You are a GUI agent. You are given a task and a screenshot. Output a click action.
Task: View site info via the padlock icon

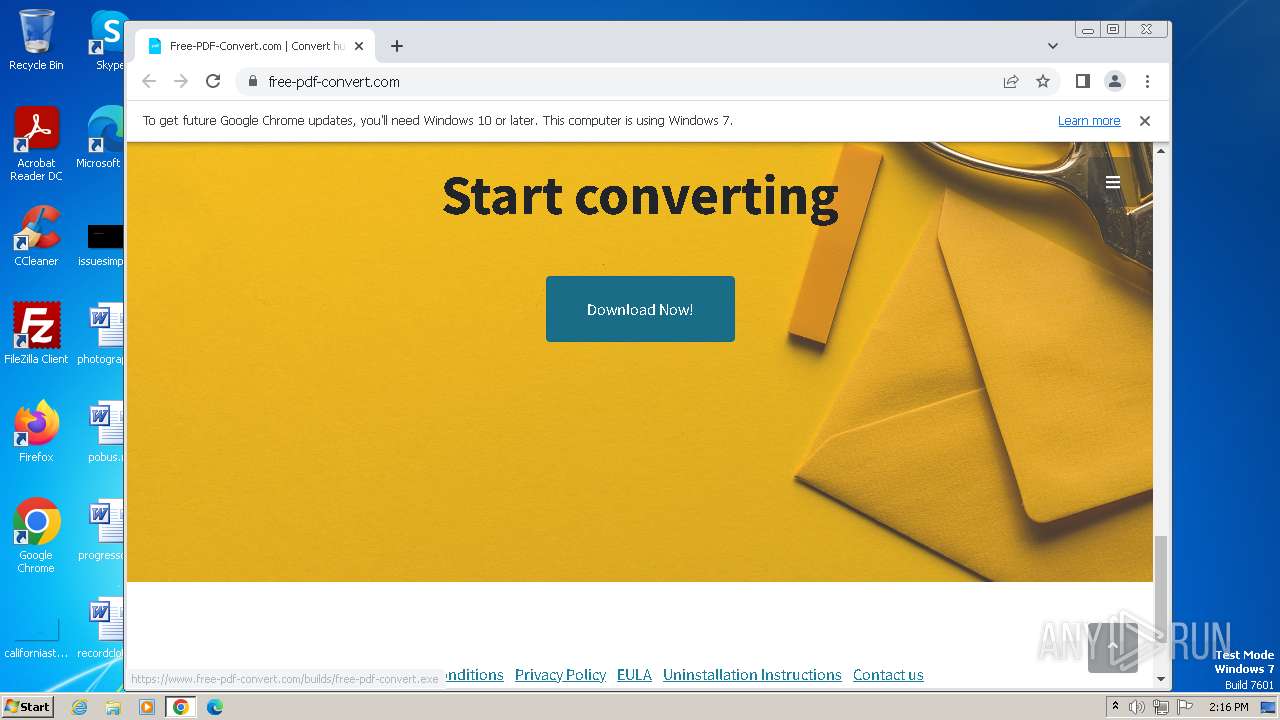[253, 81]
